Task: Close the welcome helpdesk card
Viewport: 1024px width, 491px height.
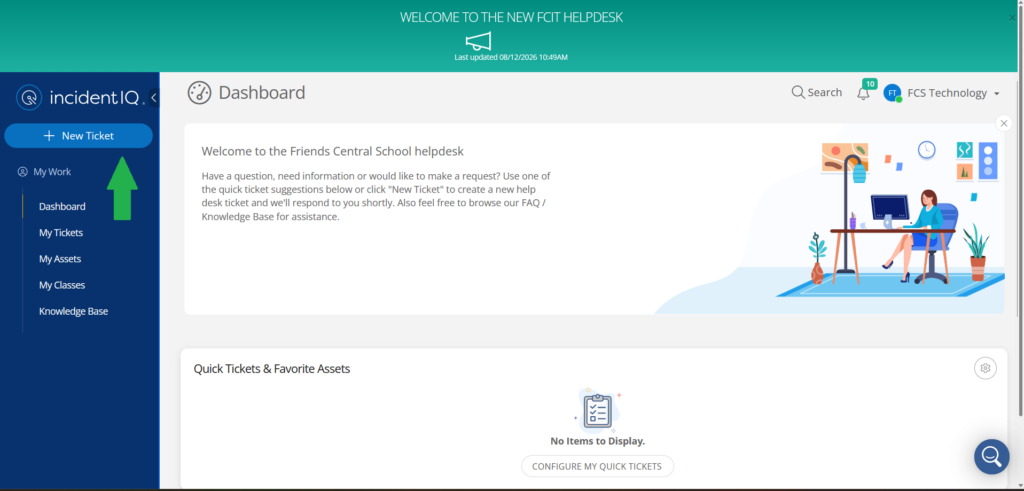Action: pyautogui.click(x=1004, y=123)
